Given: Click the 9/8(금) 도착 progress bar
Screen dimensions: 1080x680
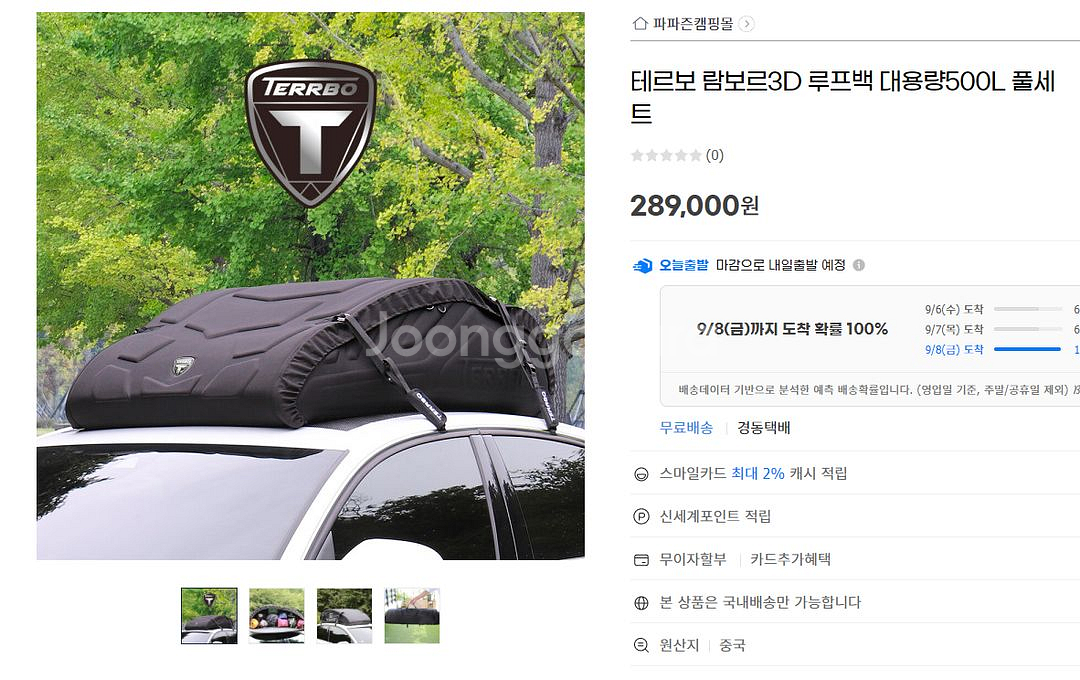Looking at the screenshot, I should click(1028, 350).
